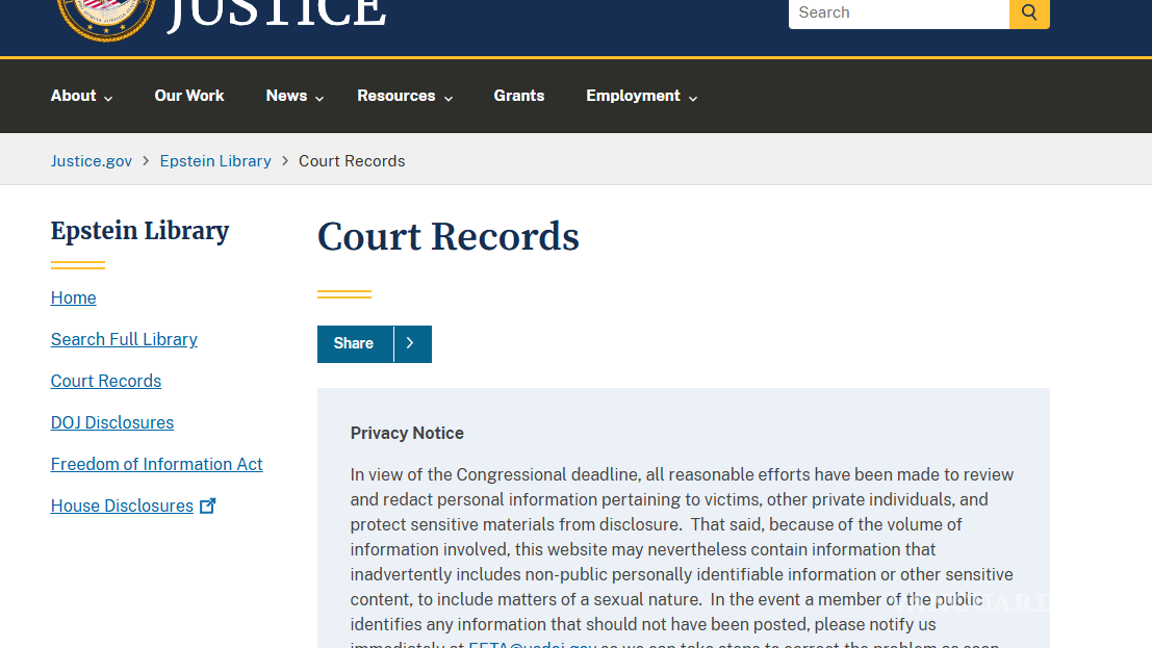Click inside the Search input field
This screenshot has width=1152, height=648.
[x=898, y=13]
